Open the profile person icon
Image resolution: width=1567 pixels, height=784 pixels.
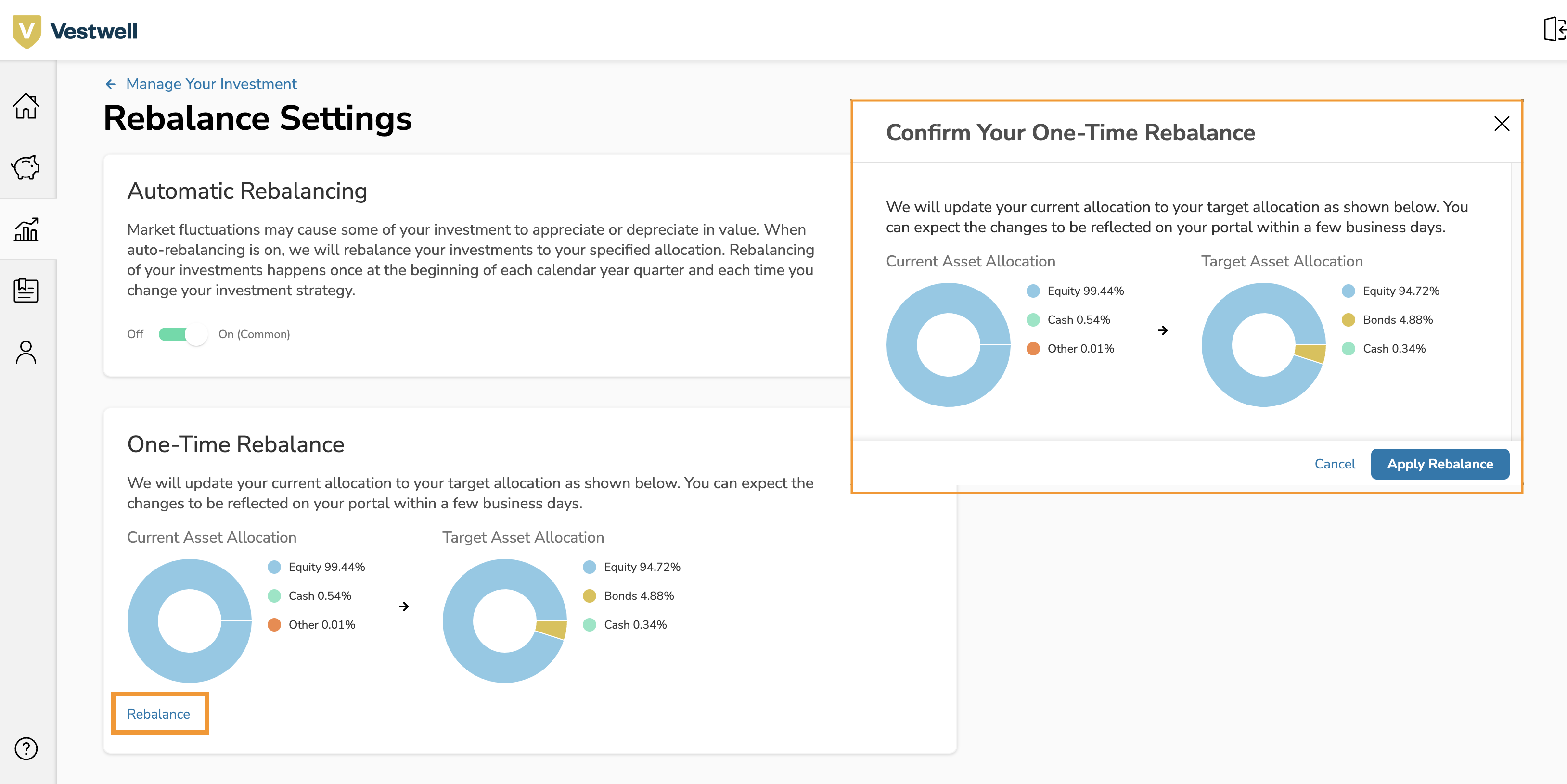[x=26, y=351]
